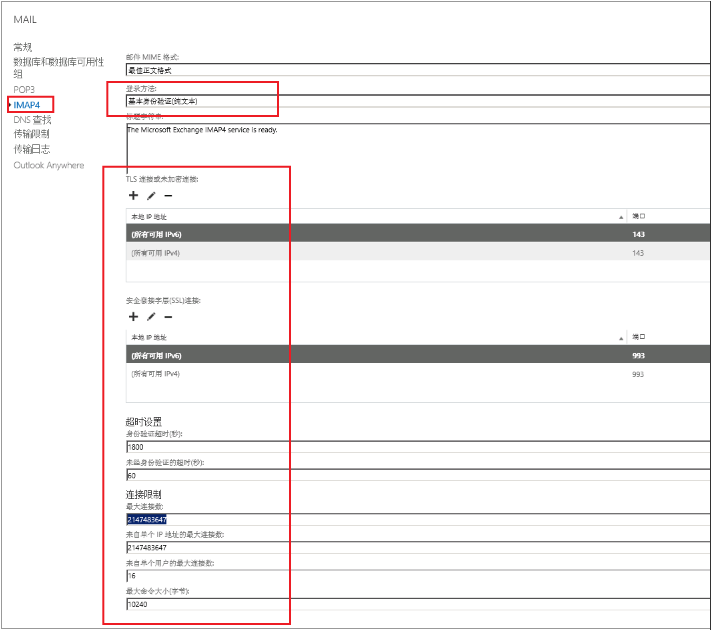Image resolution: width=712 pixels, height=630 pixels.
Task: Edit the selected SSL connection binding
Action: [x=151, y=317]
